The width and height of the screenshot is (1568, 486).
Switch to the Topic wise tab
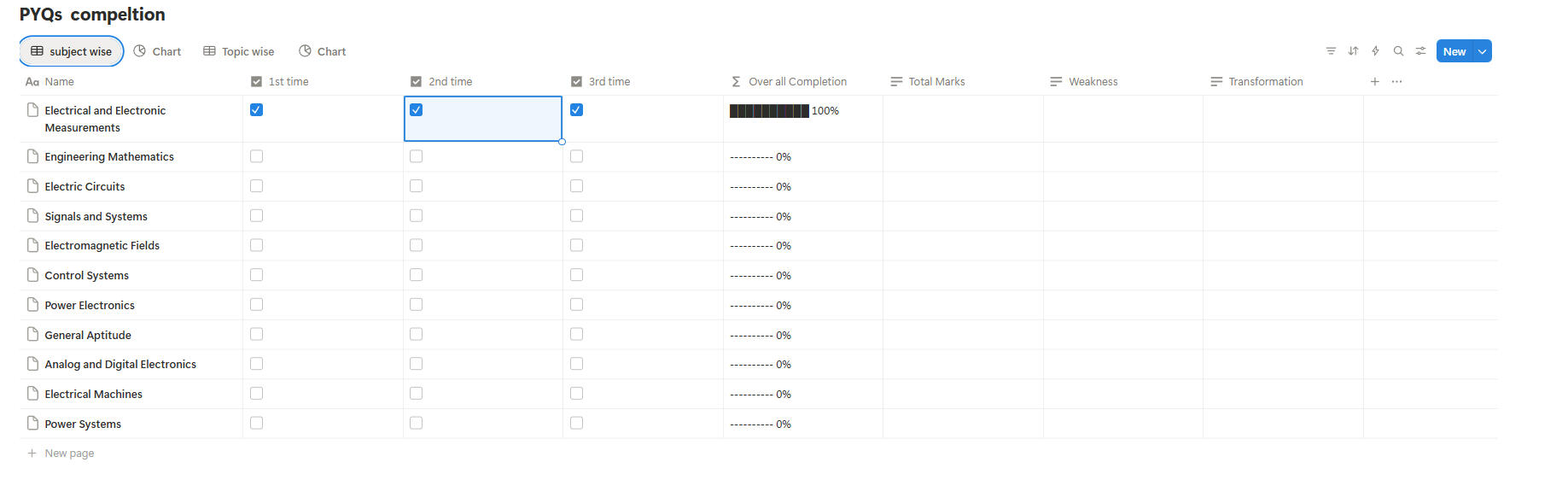tap(239, 52)
